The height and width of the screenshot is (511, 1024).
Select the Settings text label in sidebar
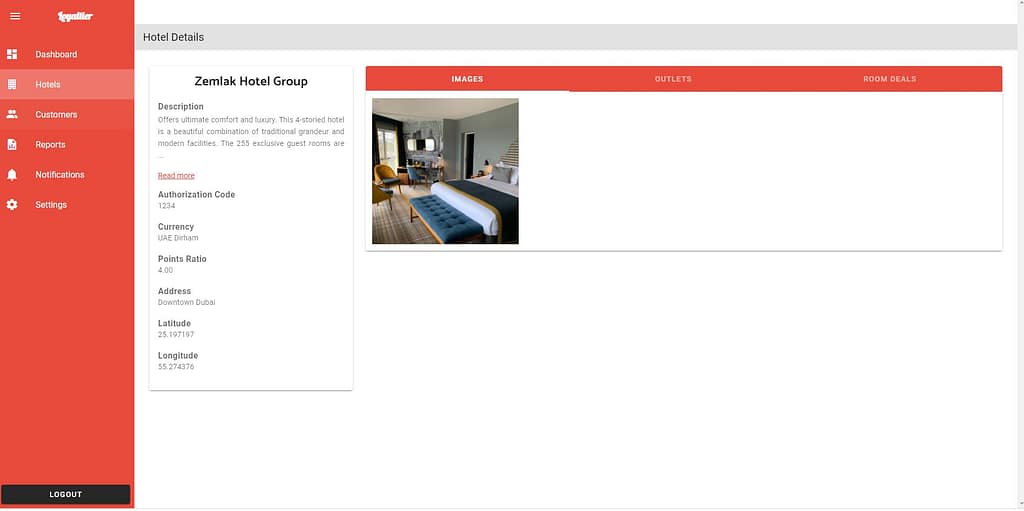pyautogui.click(x=51, y=204)
